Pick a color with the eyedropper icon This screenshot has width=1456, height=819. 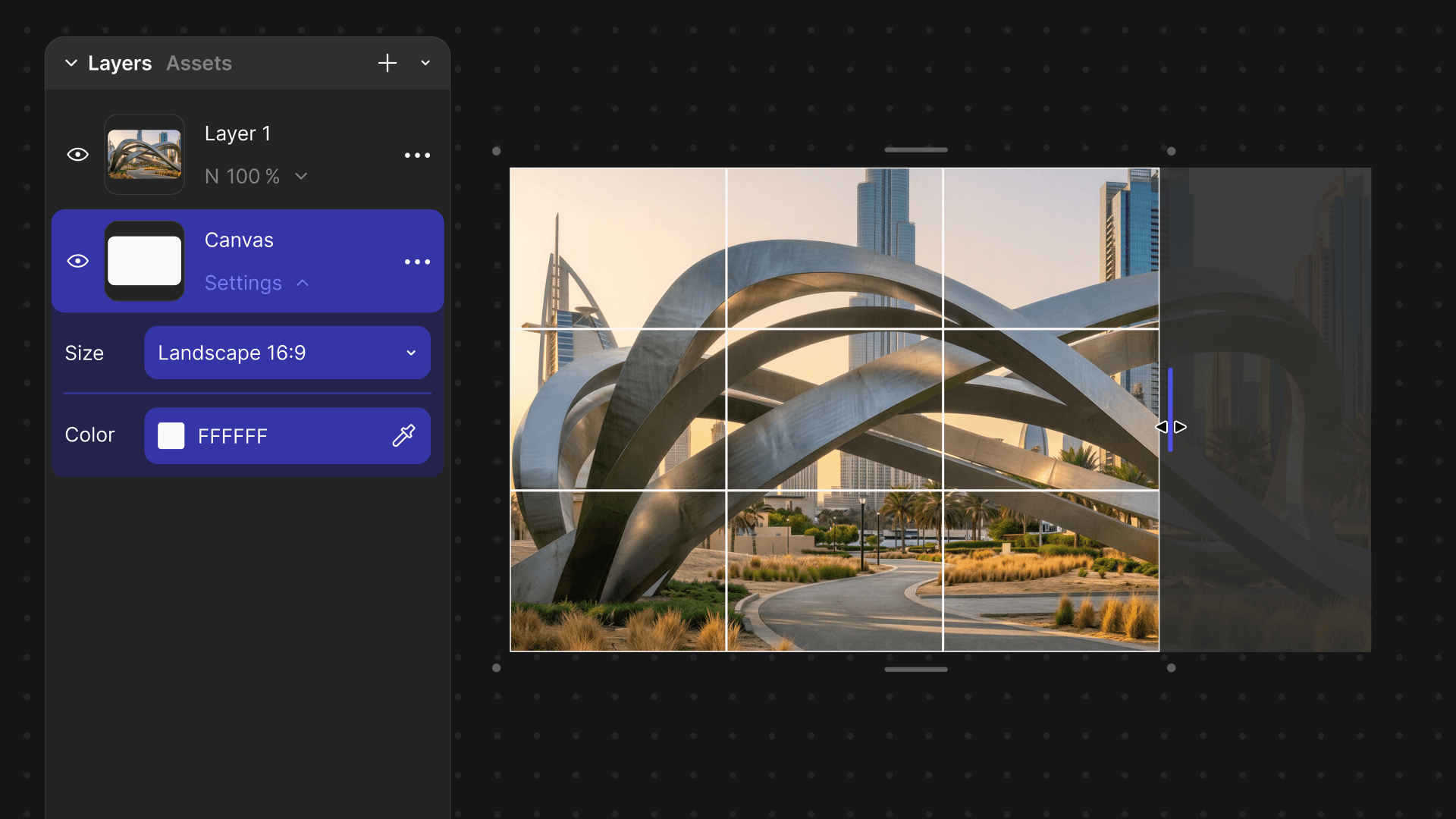coord(403,435)
